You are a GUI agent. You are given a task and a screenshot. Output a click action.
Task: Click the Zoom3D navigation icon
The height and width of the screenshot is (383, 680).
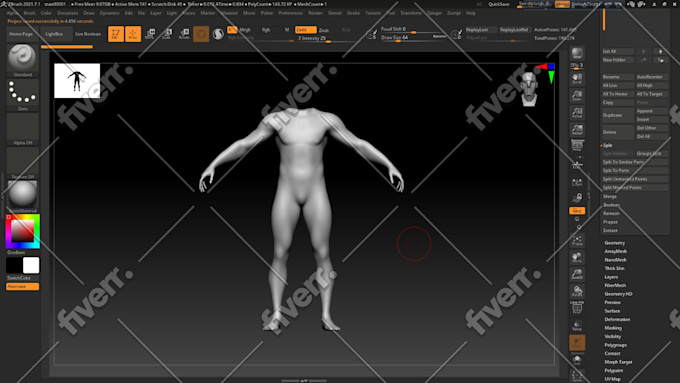click(x=577, y=274)
